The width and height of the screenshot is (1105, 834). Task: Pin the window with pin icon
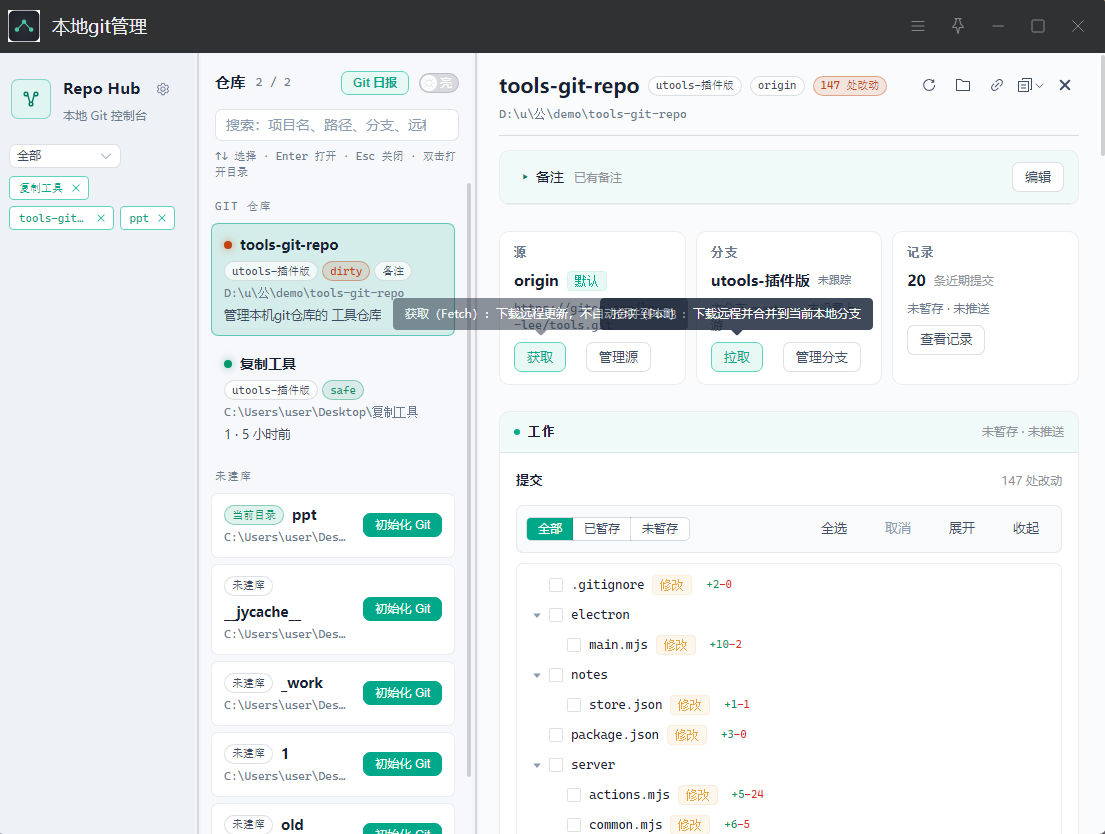coord(958,26)
